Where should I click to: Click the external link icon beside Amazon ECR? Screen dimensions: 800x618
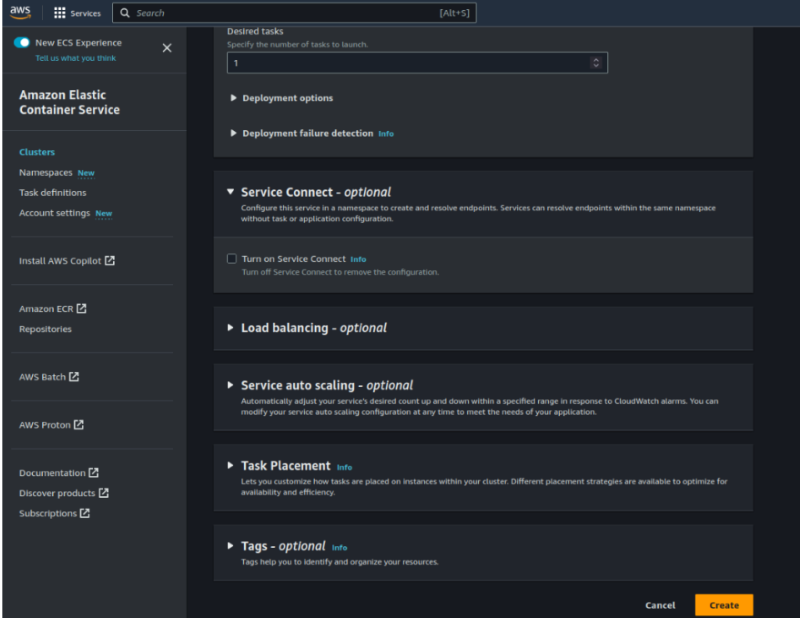[82, 309]
